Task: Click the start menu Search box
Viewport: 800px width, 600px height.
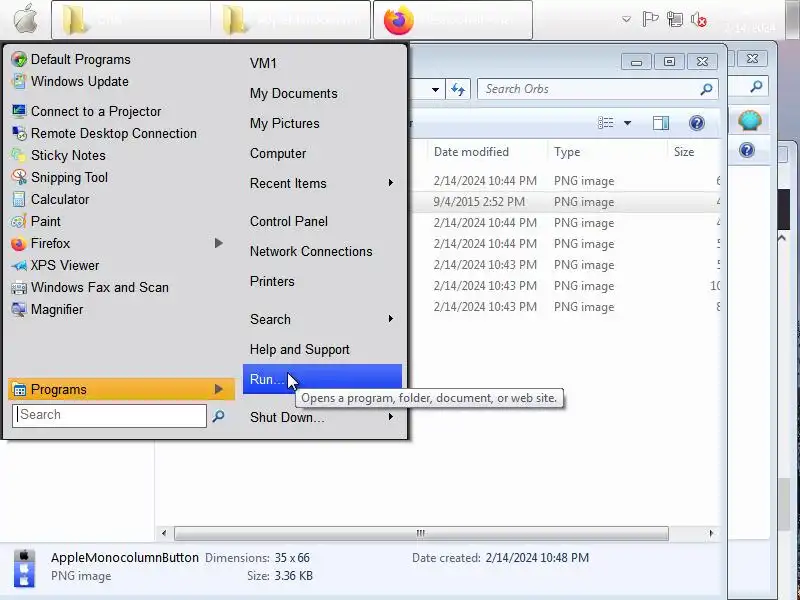Action: tap(109, 415)
